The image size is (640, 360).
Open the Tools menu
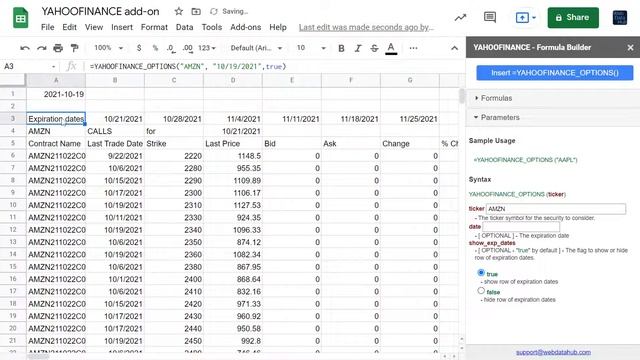point(211,27)
